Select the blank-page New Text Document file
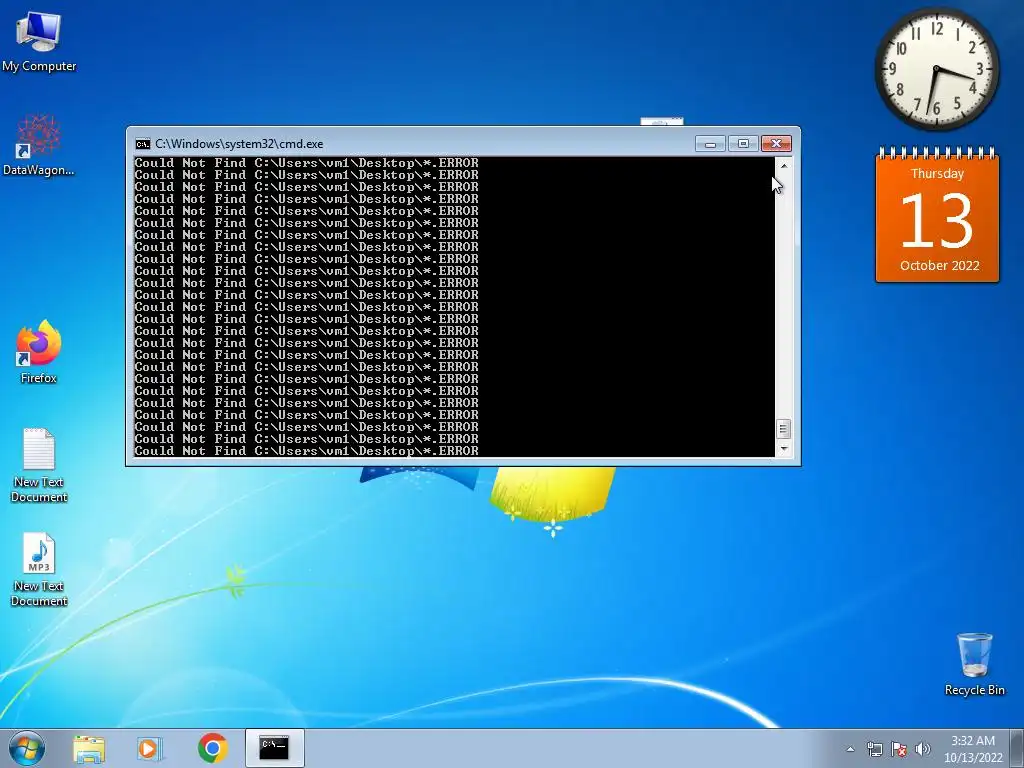 click(39, 465)
